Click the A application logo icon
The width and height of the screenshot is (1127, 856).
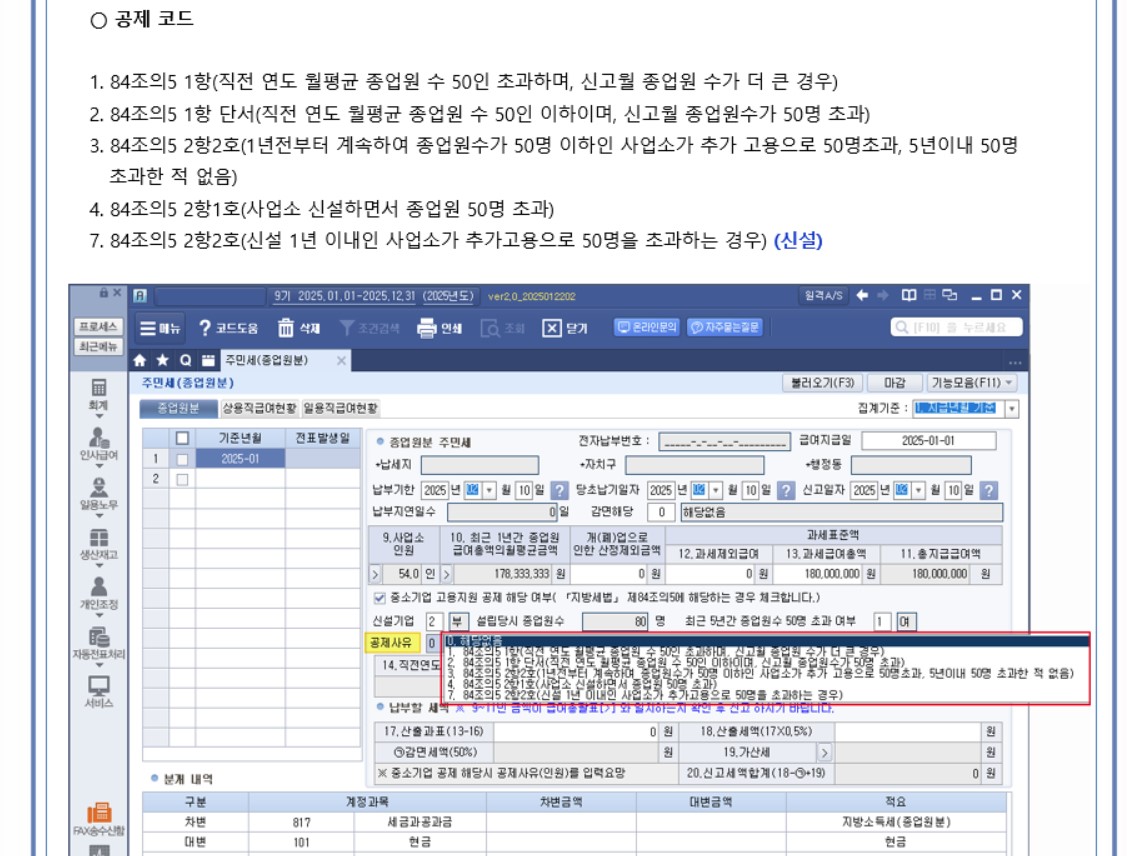[140, 295]
